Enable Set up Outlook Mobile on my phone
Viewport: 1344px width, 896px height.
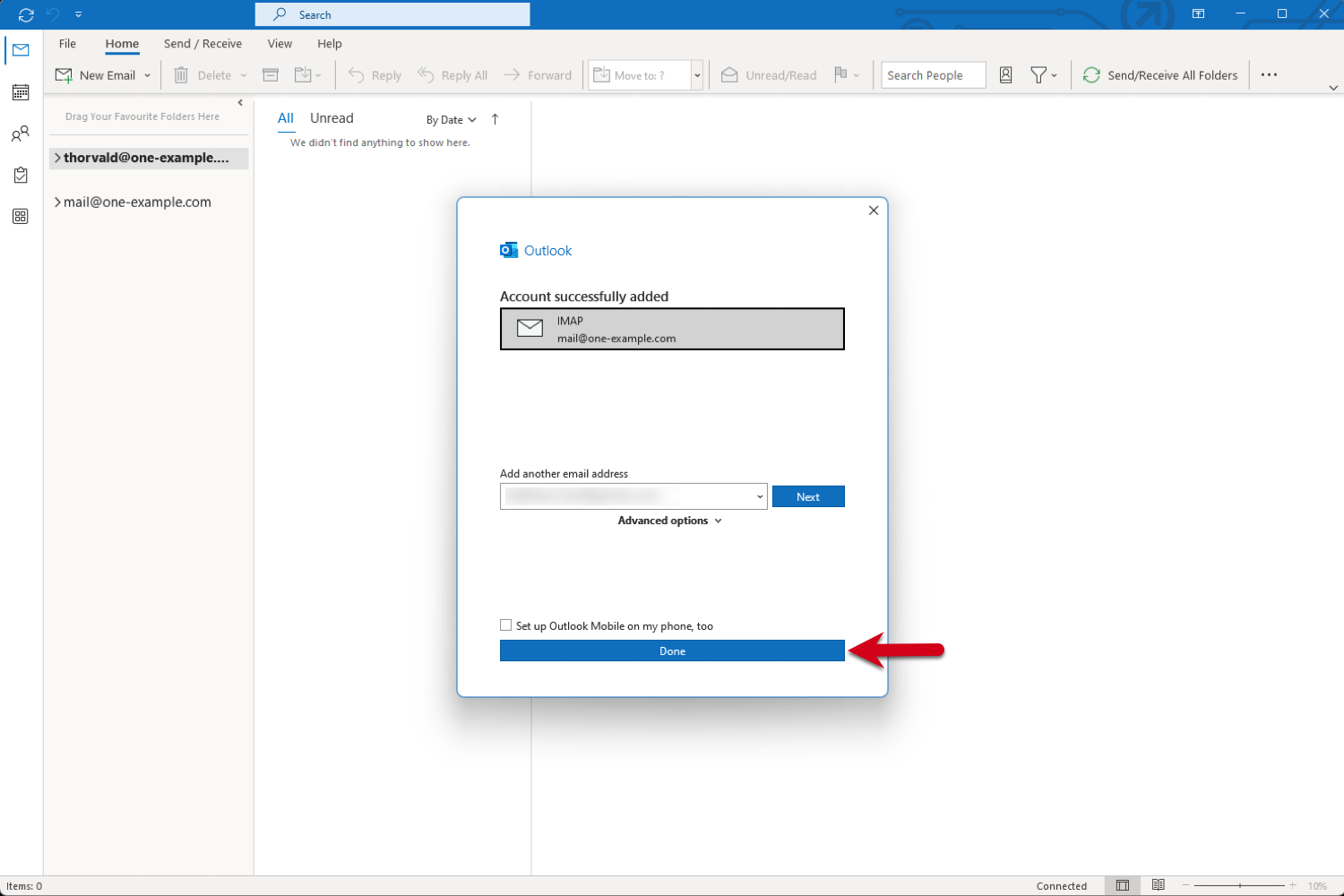tap(506, 625)
